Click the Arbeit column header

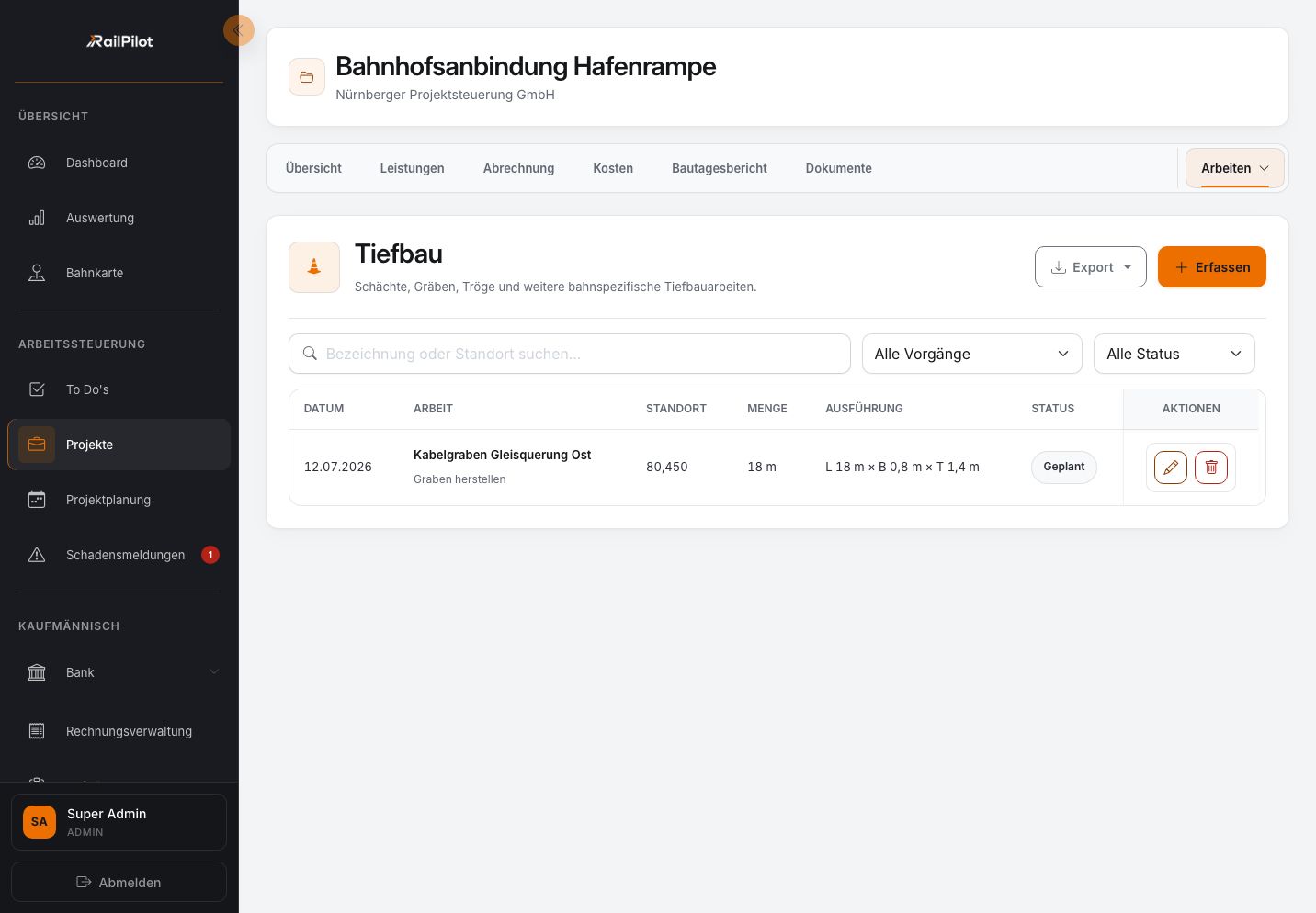[x=434, y=409]
